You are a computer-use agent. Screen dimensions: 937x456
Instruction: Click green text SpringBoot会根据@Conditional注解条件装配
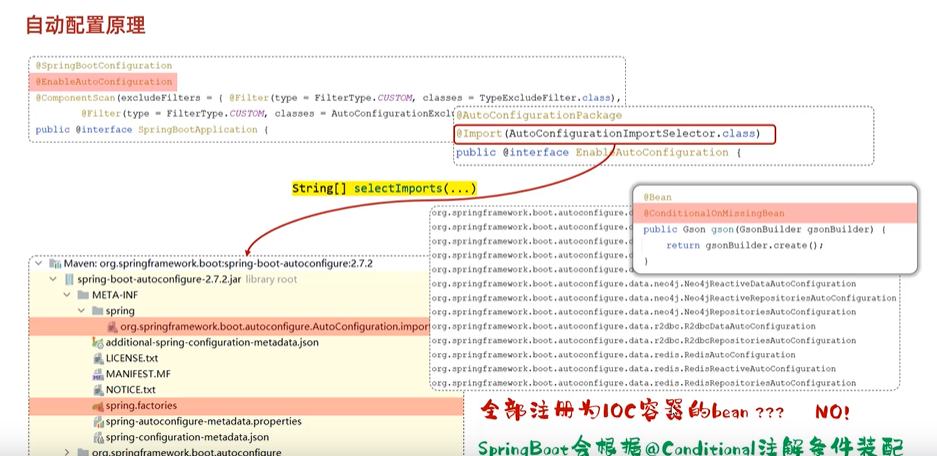[690, 447]
